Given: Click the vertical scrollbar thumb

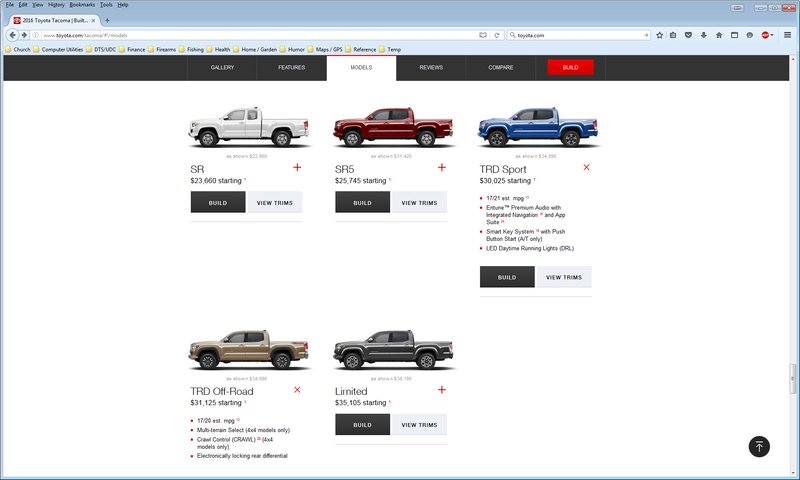Looking at the screenshot, I should point(792,378).
